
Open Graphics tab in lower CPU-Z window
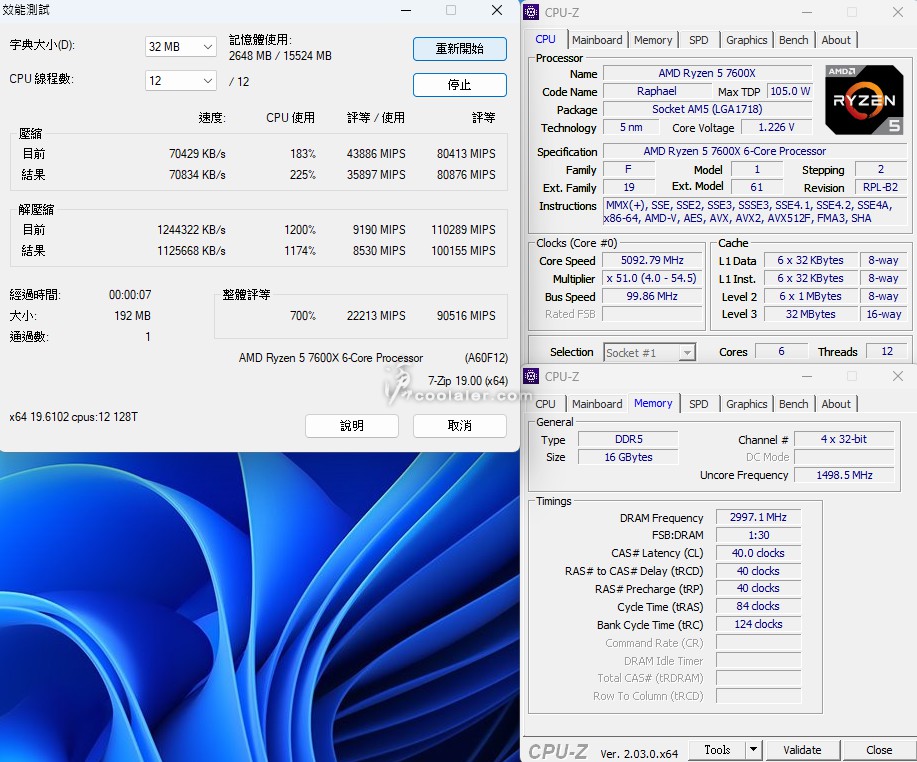pyautogui.click(x=746, y=404)
